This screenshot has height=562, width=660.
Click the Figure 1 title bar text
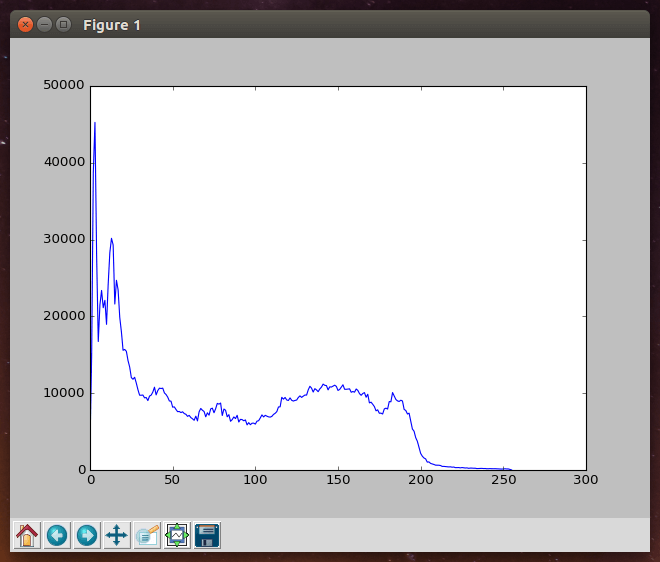tap(112, 24)
